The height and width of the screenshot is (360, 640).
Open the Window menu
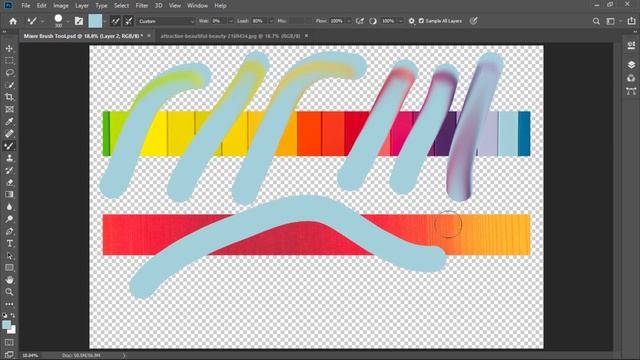point(198,6)
